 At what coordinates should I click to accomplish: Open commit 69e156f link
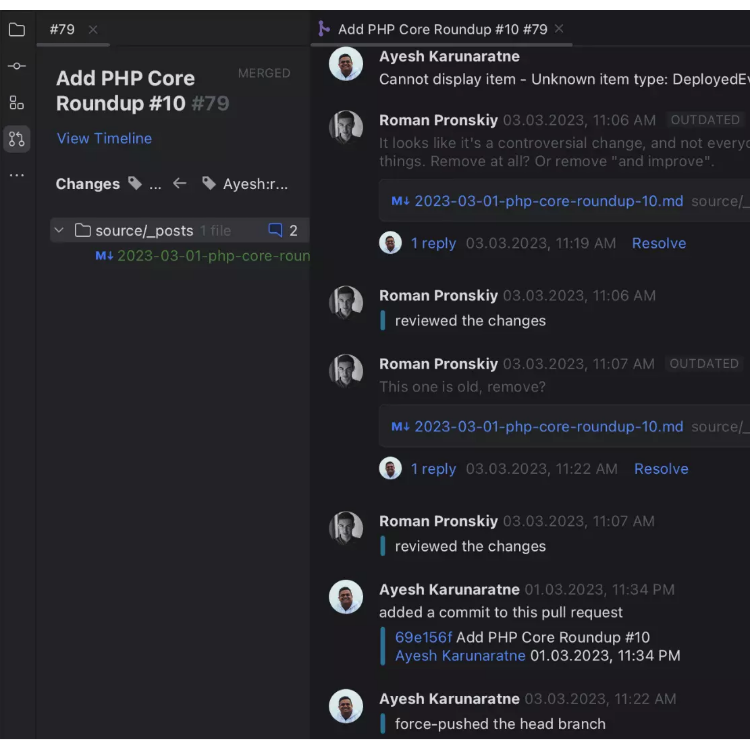[x=423, y=638]
